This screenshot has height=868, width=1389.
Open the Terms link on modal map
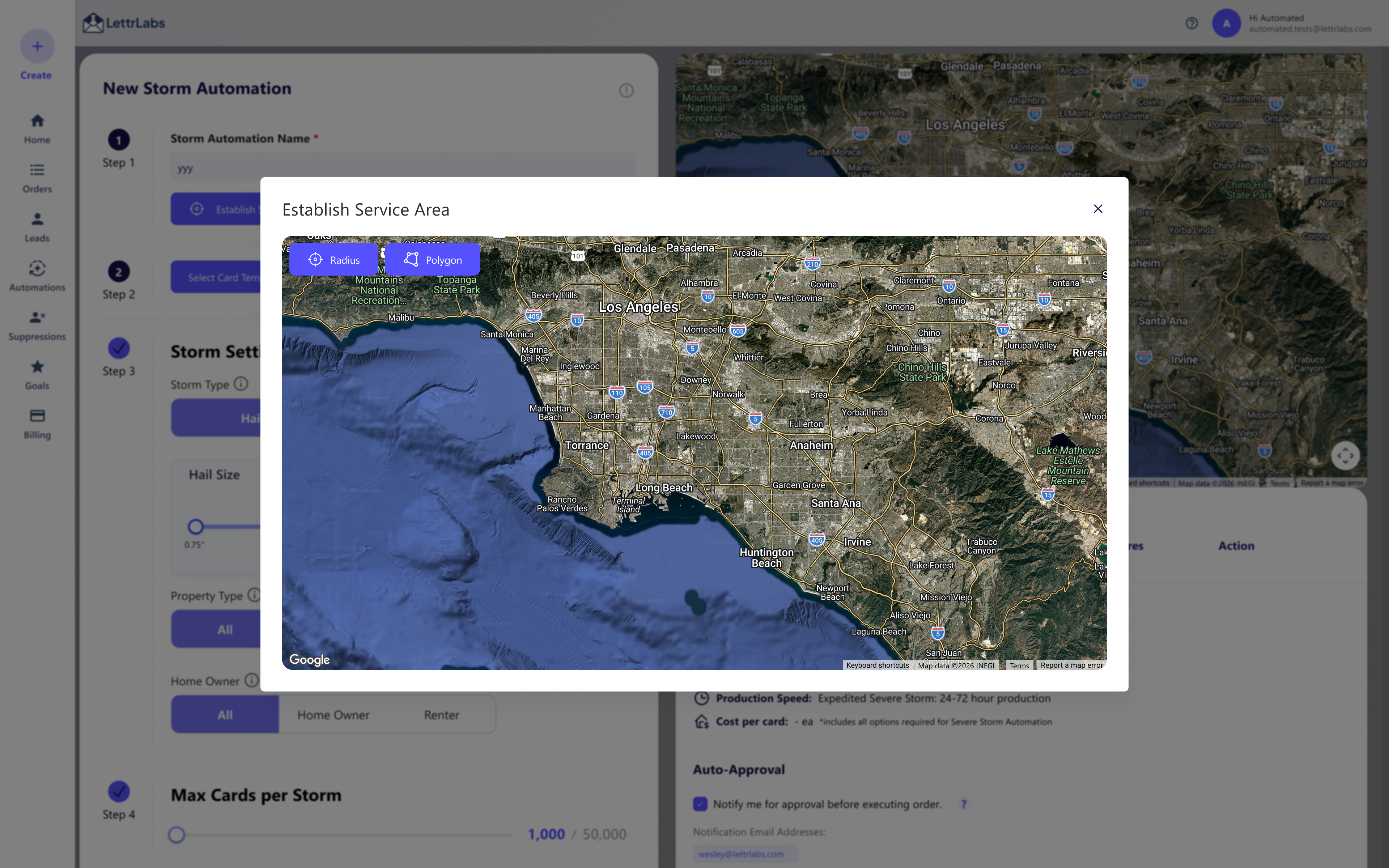(1019, 665)
